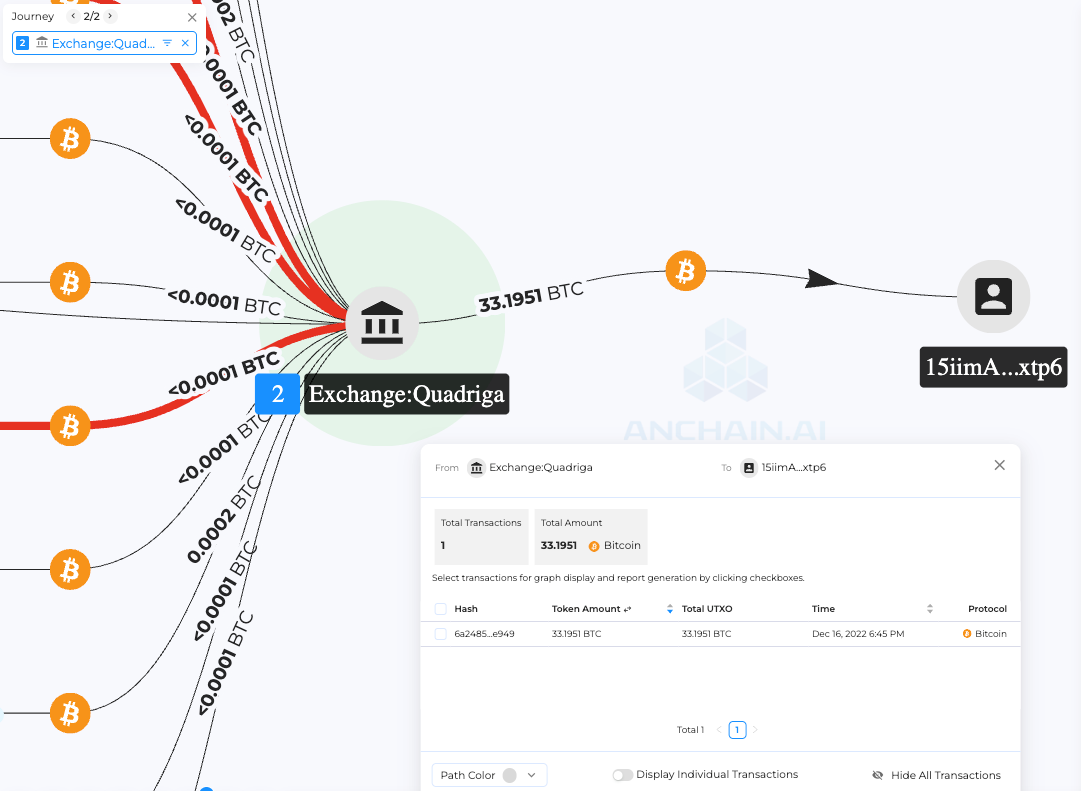Click Total UTXO column header
This screenshot has width=1081, height=791.
(707, 609)
